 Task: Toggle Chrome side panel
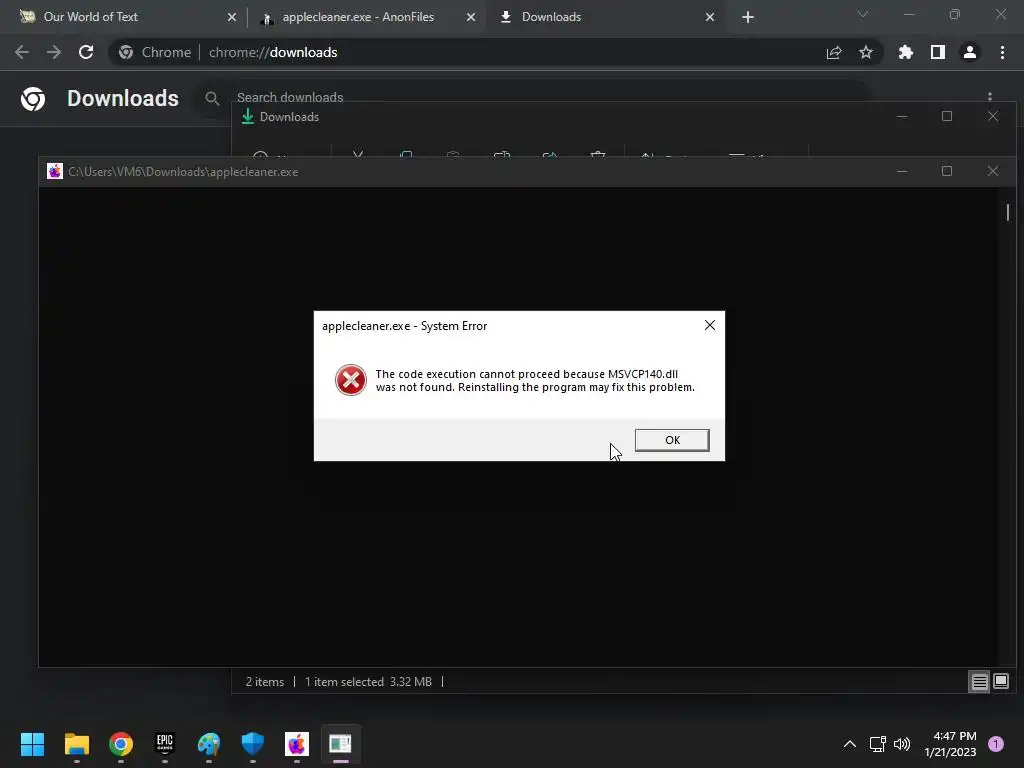(x=938, y=52)
